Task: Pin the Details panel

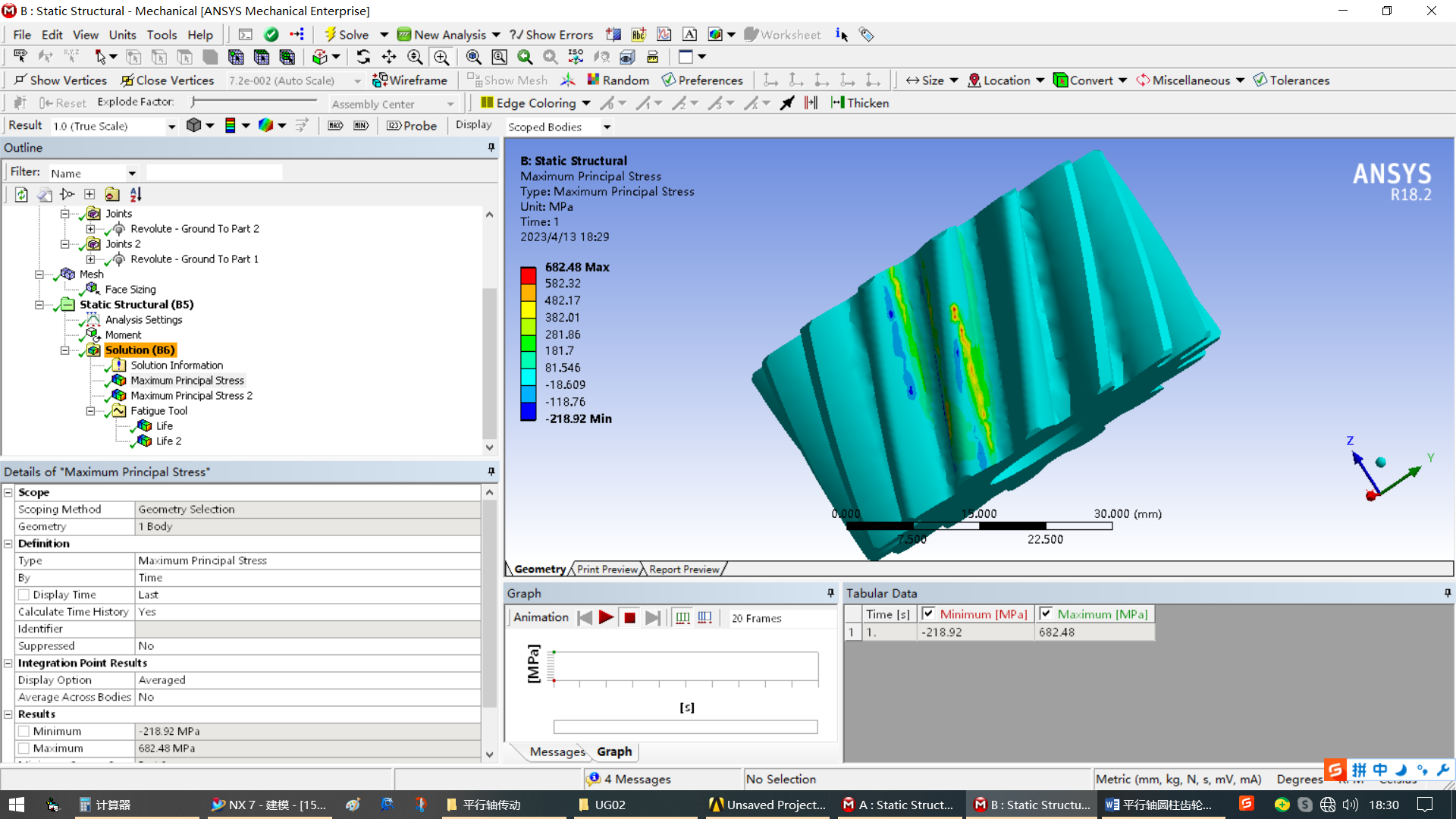Action: tap(491, 472)
